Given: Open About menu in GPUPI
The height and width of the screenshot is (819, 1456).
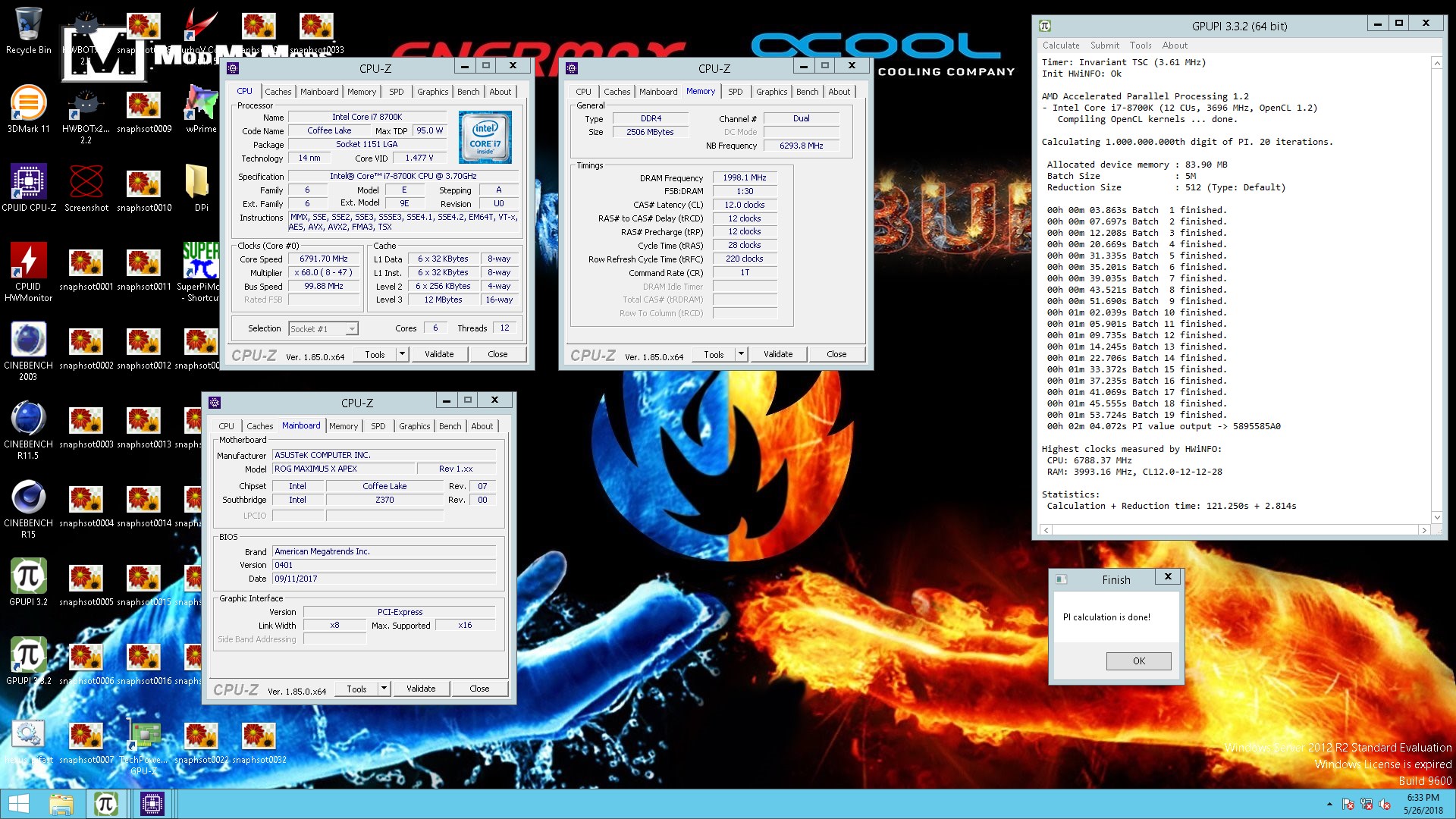Looking at the screenshot, I should (1175, 45).
